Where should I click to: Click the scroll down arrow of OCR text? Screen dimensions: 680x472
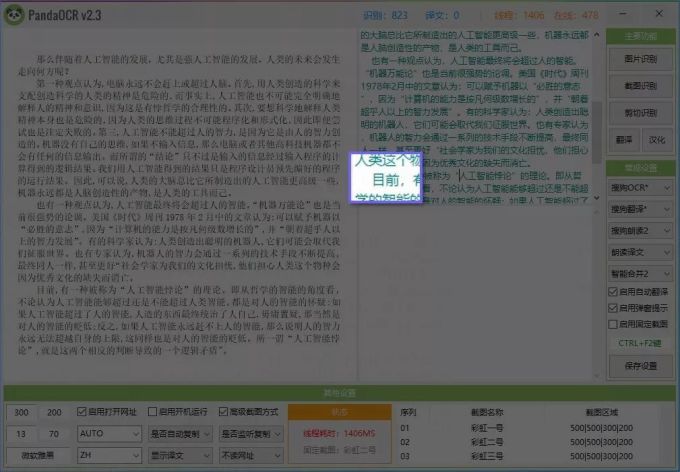tap(597, 198)
